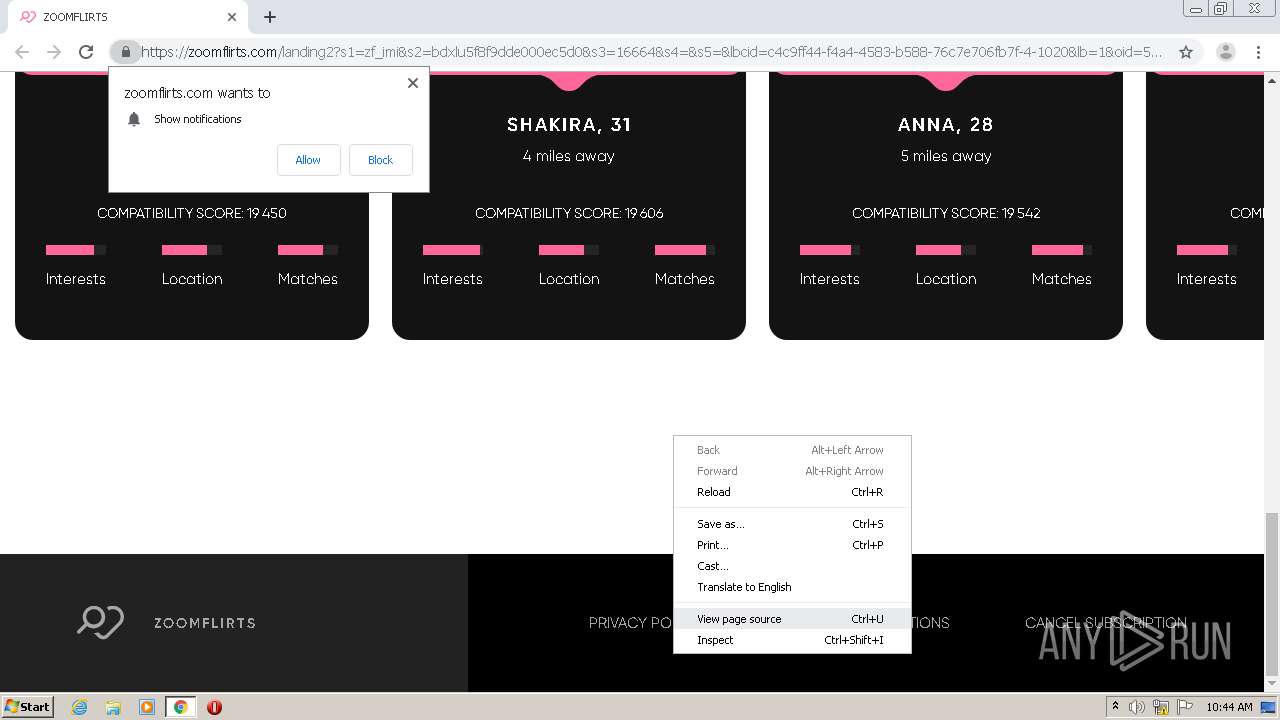Choose Save as... from context menu
Screen dimensions: 1280x720
coord(792,524)
